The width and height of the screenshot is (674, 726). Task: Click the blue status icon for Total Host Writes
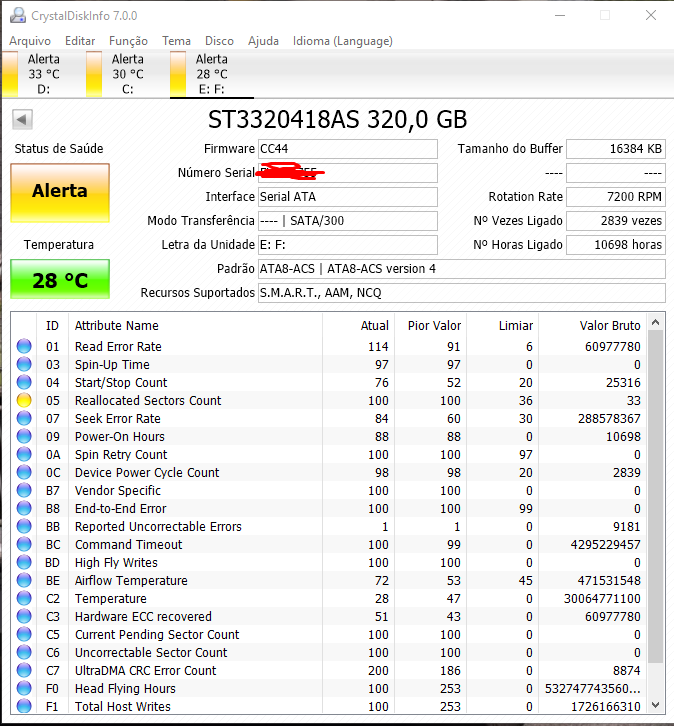click(24, 706)
